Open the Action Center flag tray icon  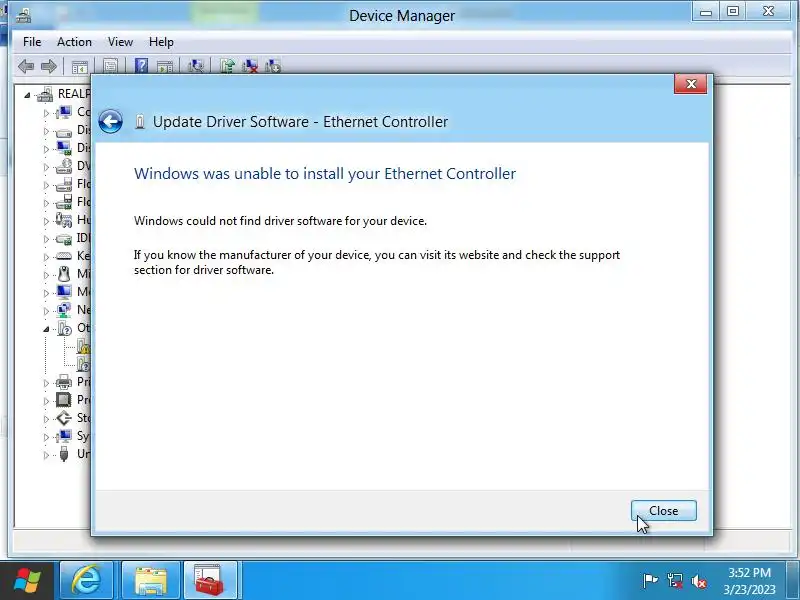tap(650, 581)
